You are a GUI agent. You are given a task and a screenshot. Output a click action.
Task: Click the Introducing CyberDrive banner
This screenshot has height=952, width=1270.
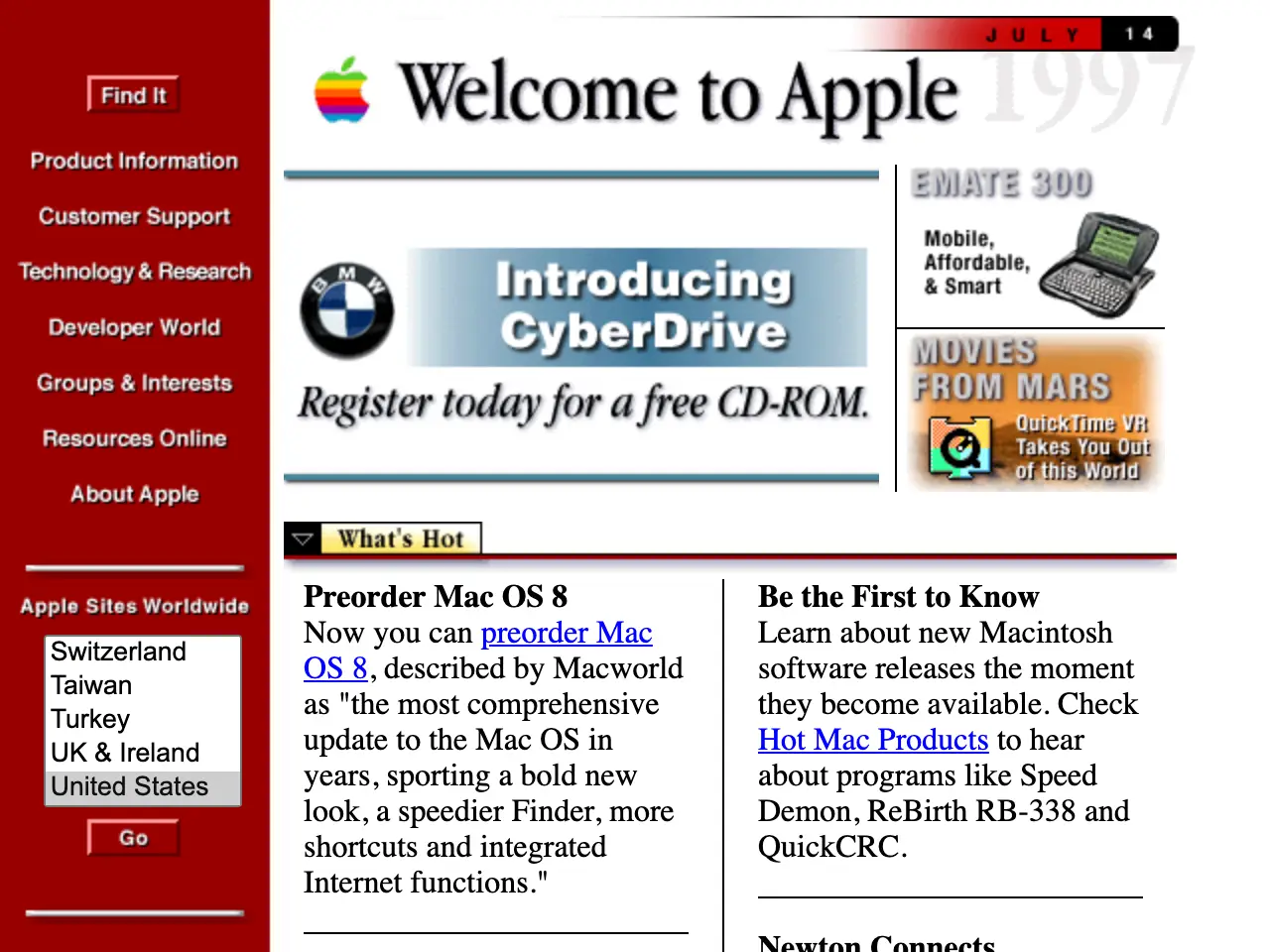click(639, 307)
